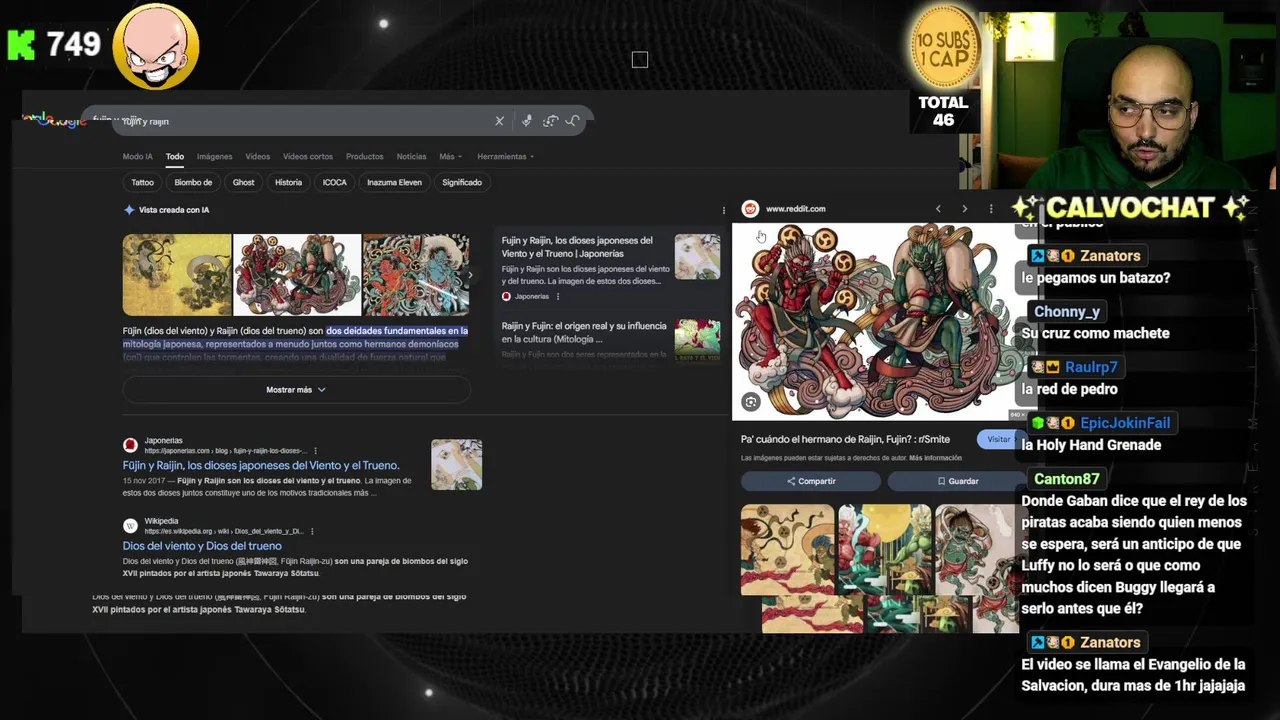The width and height of the screenshot is (1280, 720).
Task: Go to previous image in preview panel
Action: [x=938, y=209]
